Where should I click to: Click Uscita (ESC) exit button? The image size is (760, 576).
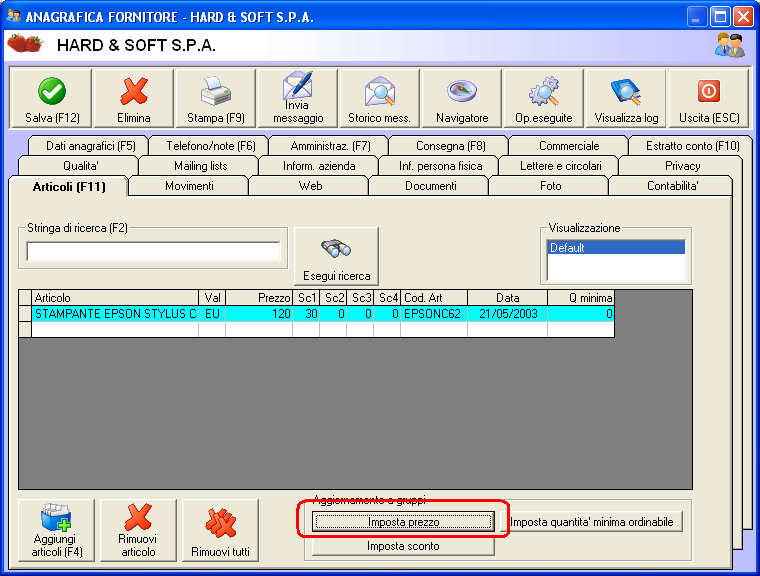709,98
